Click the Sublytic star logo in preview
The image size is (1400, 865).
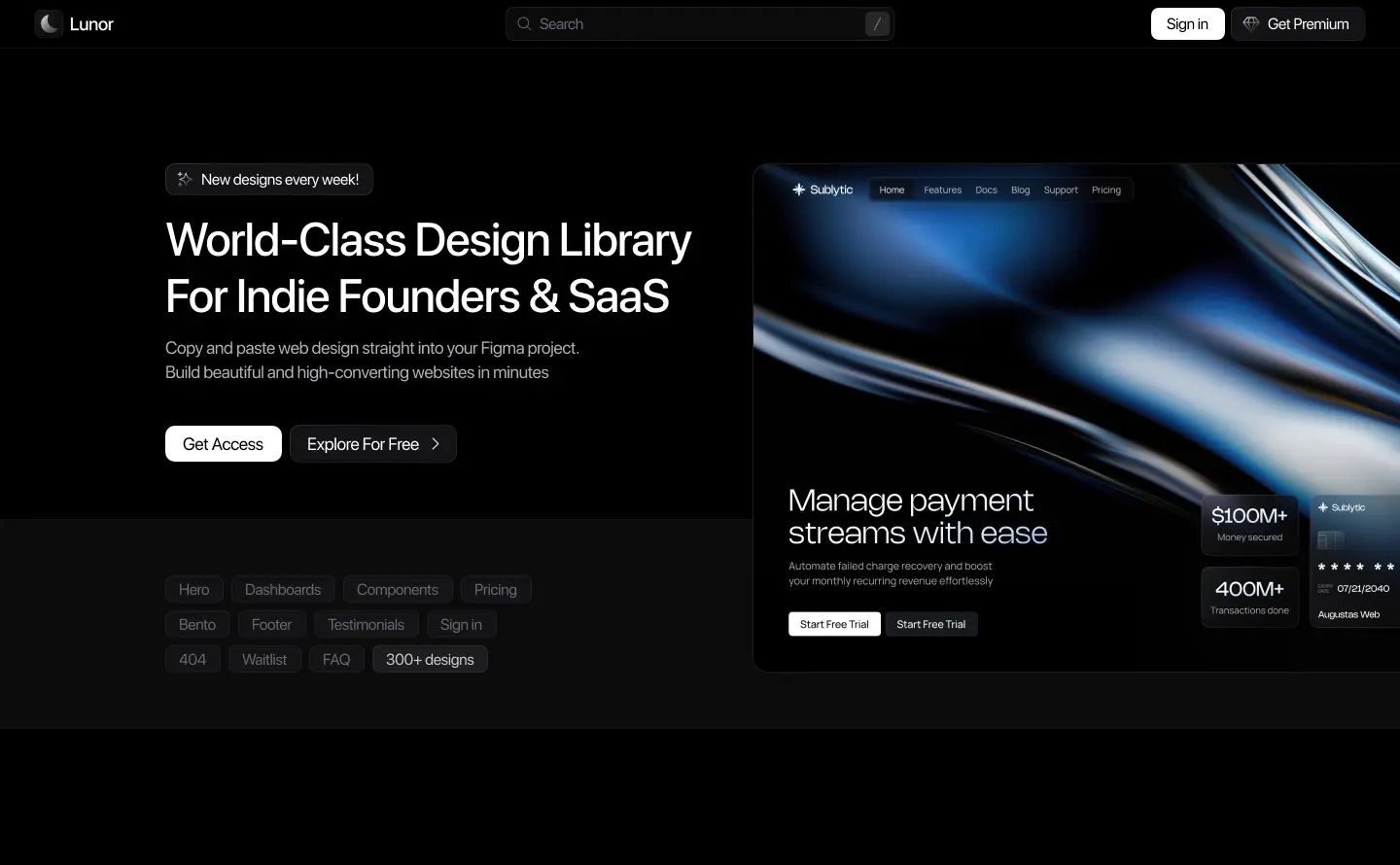(798, 190)
